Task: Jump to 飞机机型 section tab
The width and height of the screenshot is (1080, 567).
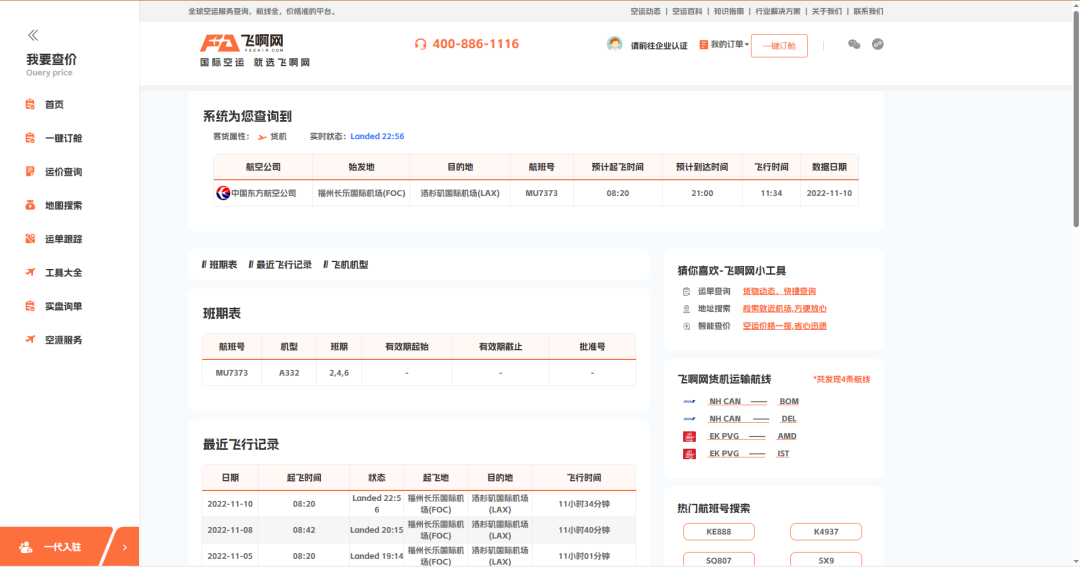Action: [x=346, y=265]
